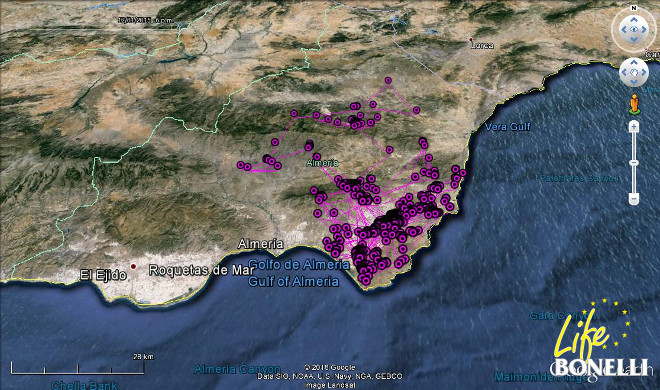Image resolution: width=660 pixels, height=390 pixels.
Task: Pan map right with move joystick arrow
Action: (x=644, y=72)
